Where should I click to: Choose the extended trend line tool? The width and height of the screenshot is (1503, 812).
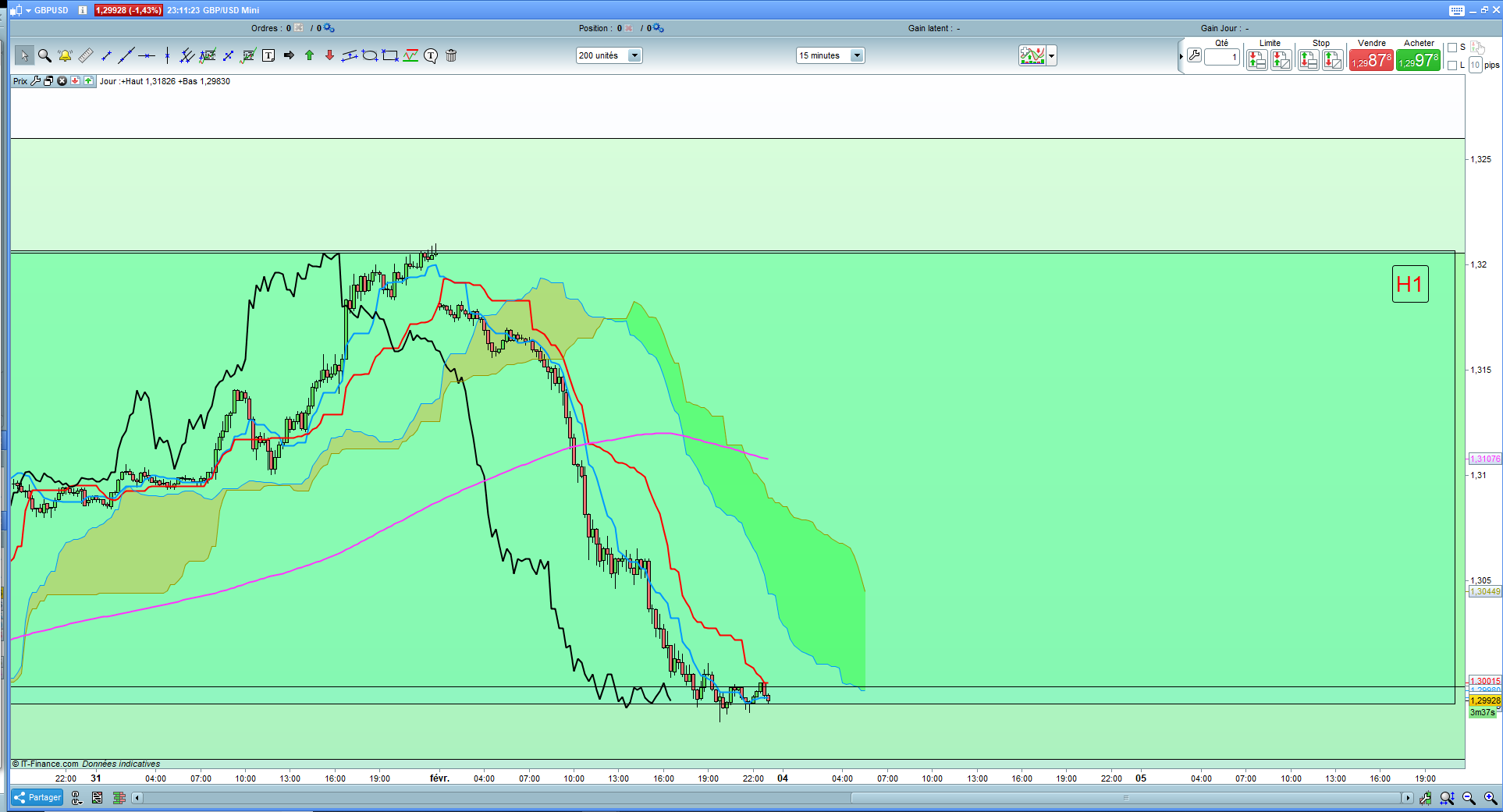[x=126, y=55]
